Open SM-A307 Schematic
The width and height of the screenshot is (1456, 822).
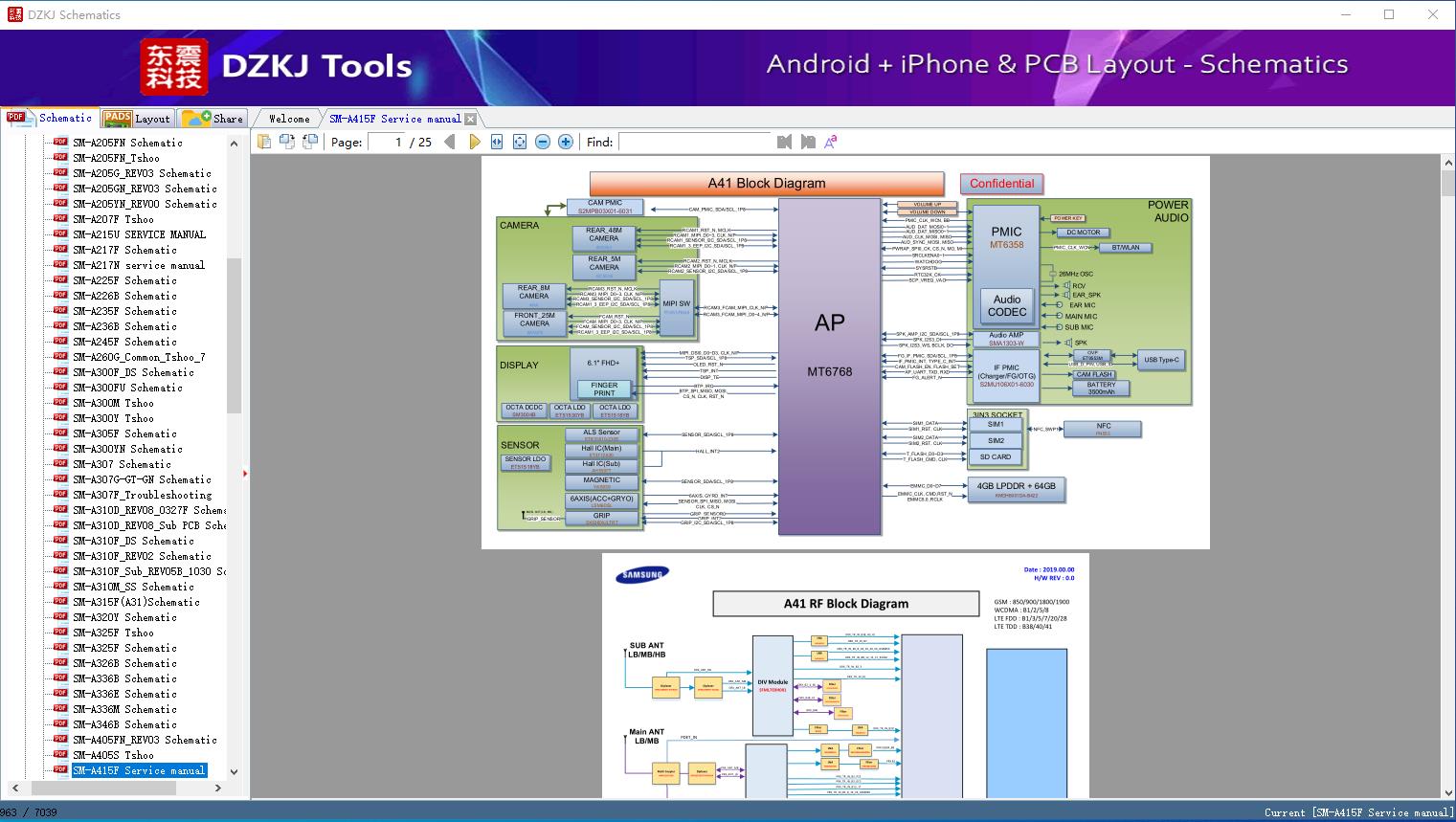pyautogui.click(x=122, y=464)
